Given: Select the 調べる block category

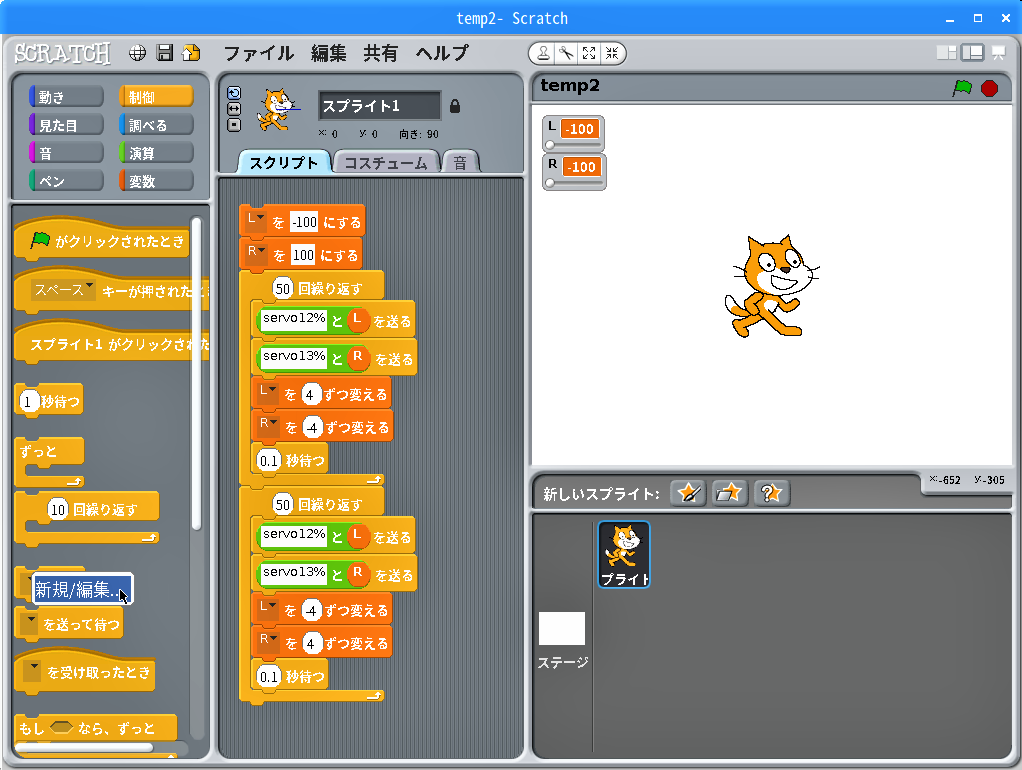Looking at the screenshot, I should [156, 125].
